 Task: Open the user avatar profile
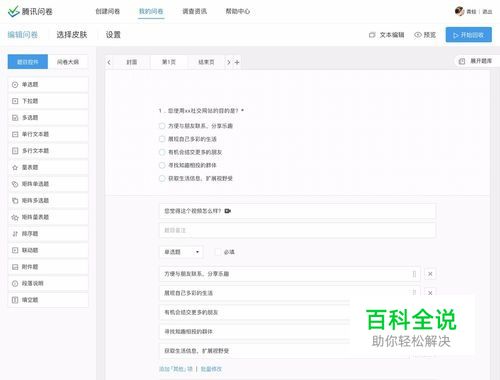(x=459, y=11)
